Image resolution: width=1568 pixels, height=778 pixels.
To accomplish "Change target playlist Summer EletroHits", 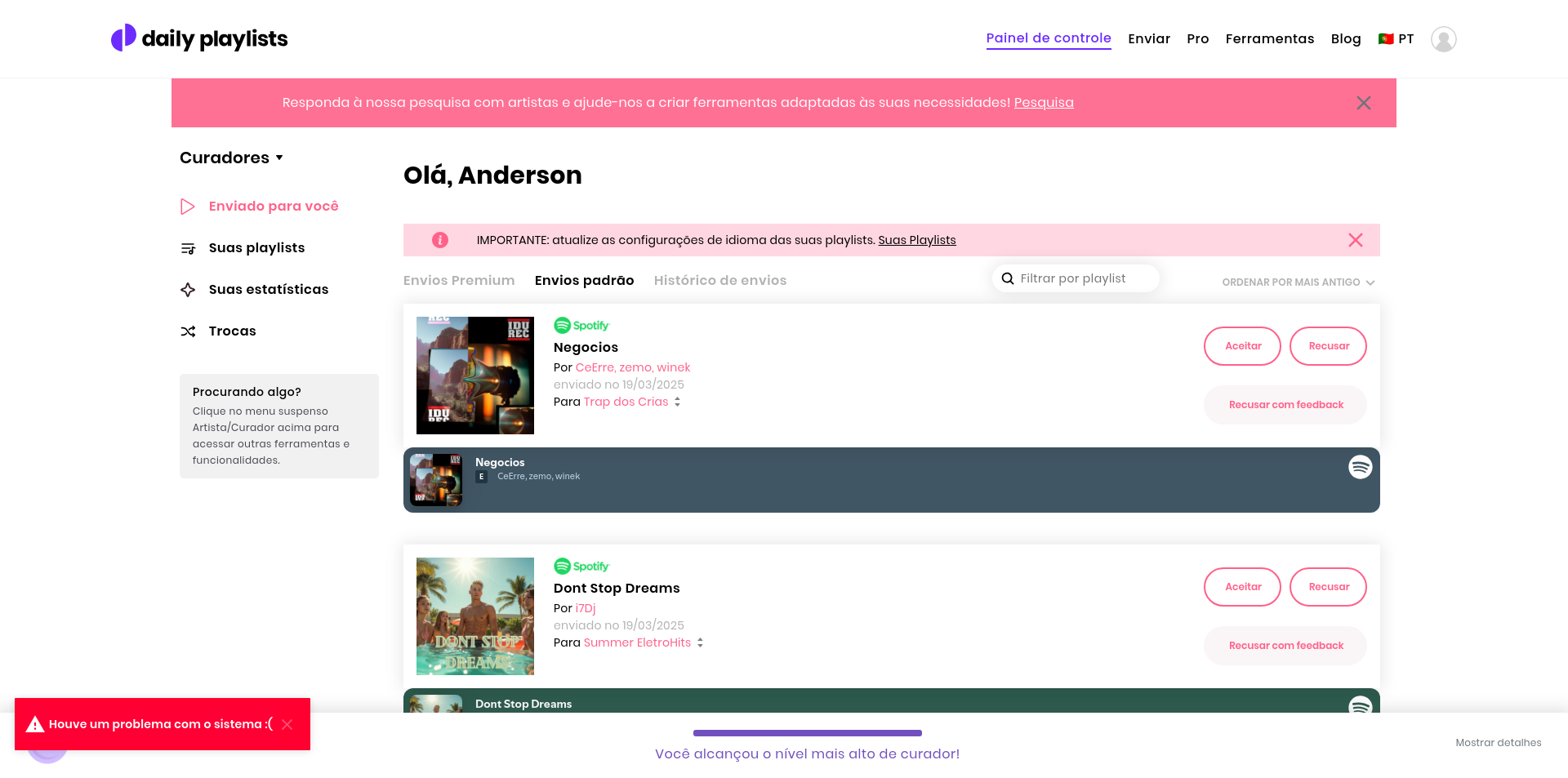I will pos(700,642).
